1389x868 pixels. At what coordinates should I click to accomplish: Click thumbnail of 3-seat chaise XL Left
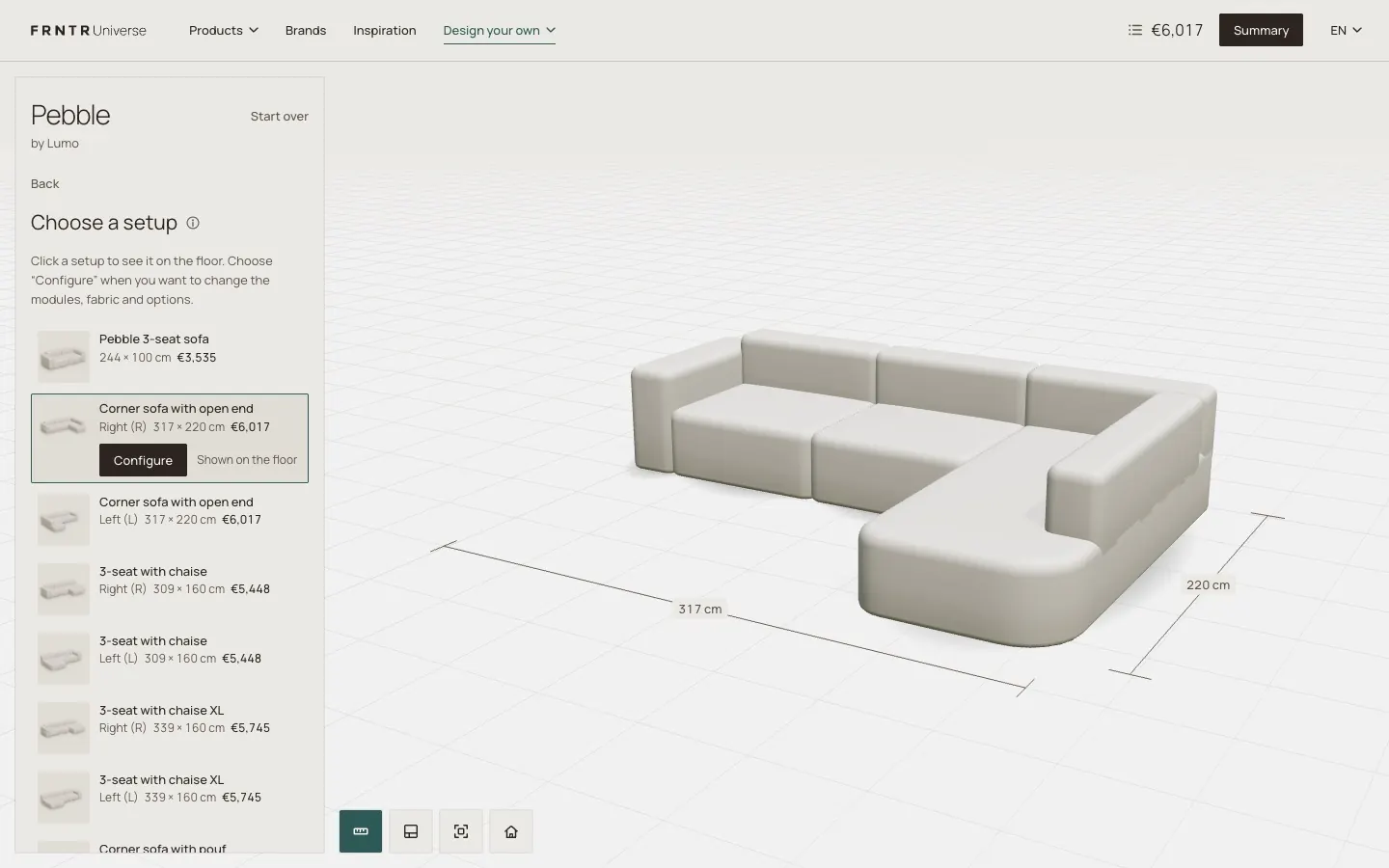click(64, 797)
